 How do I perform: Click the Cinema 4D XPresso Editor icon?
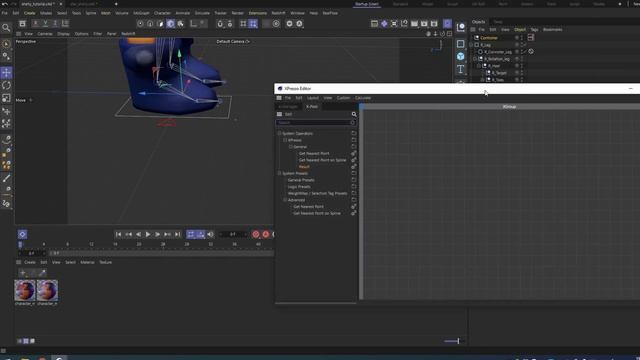280,88
